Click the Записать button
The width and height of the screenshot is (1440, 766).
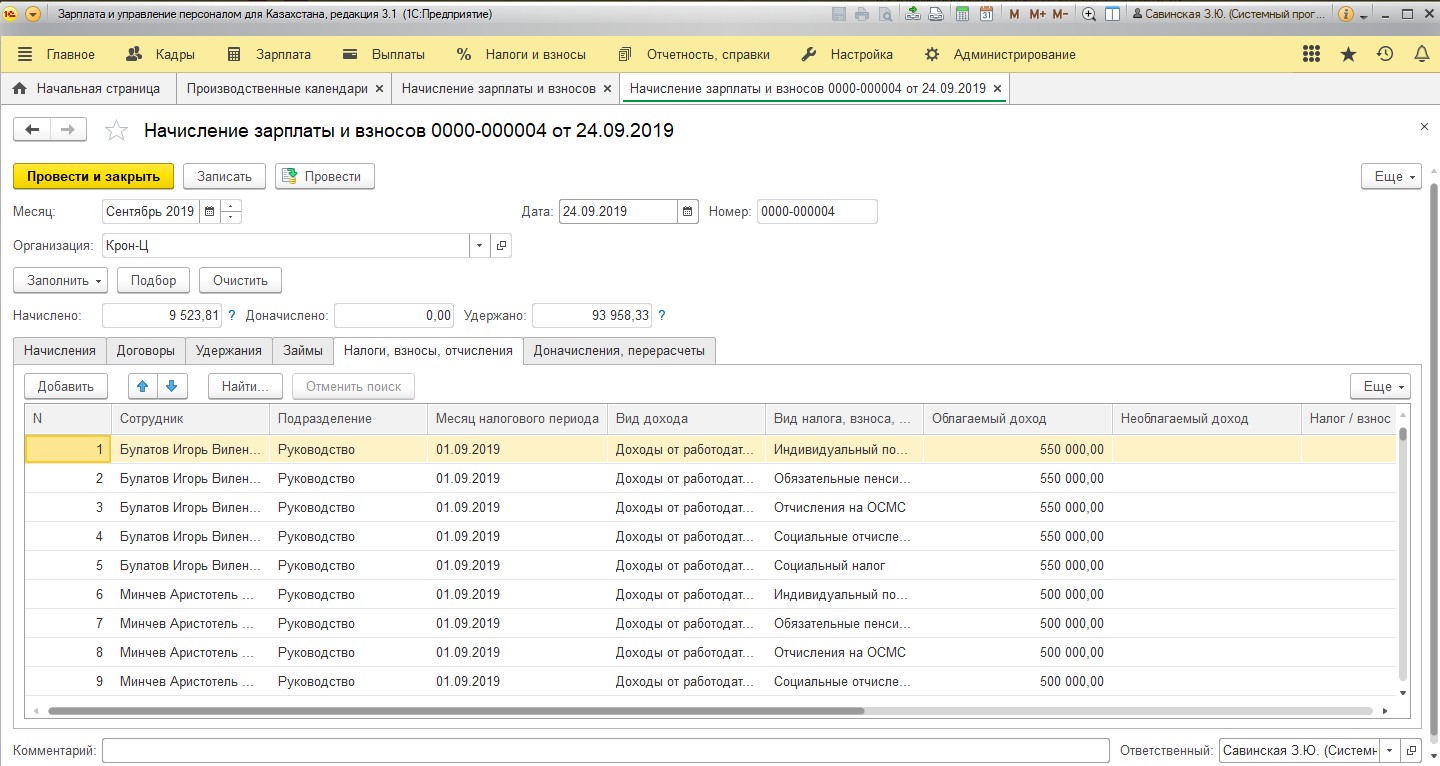(x=224, y=176)
